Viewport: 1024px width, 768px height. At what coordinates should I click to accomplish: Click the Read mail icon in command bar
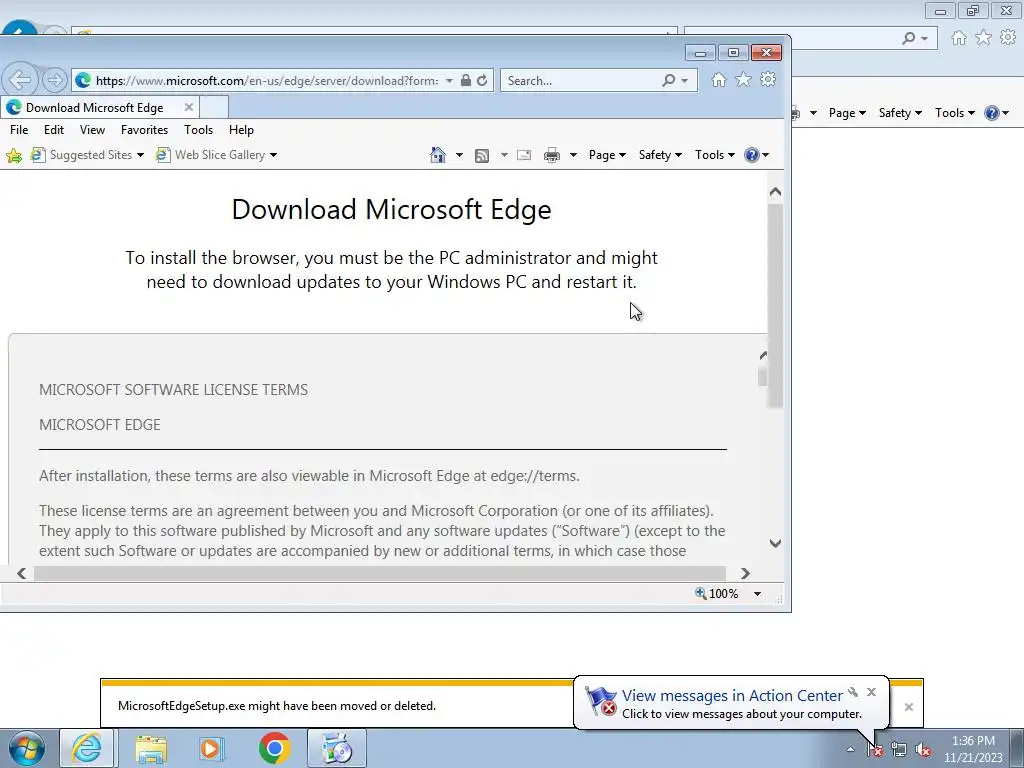click(524, 155)
